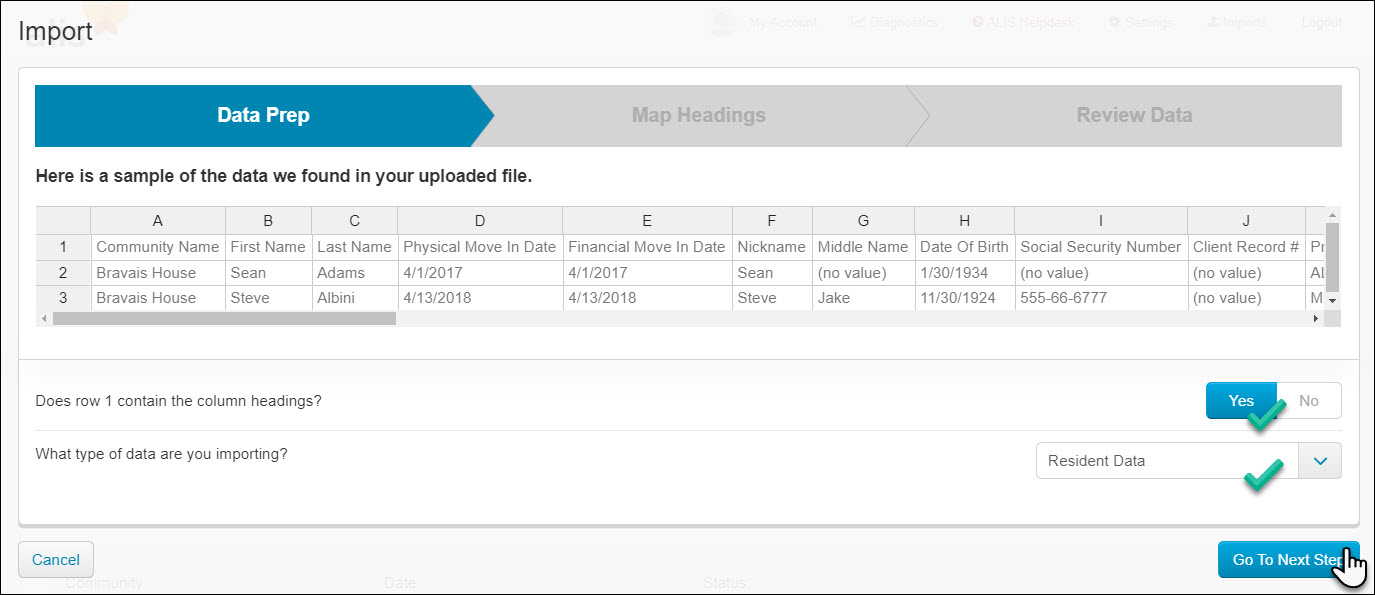Image resolution: width=1375 pixels, height=595 pixels.
Task: Open the Map Headings step tab
Action: [x=698, y=116]
